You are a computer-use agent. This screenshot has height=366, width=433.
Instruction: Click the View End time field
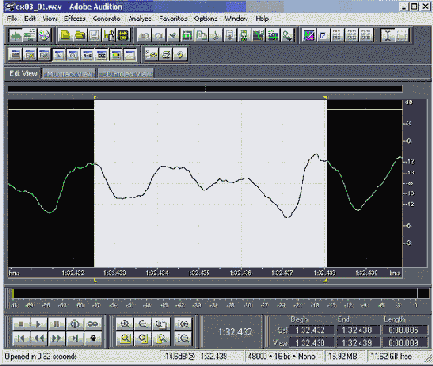pyautogui.click(x=357, y=343)
